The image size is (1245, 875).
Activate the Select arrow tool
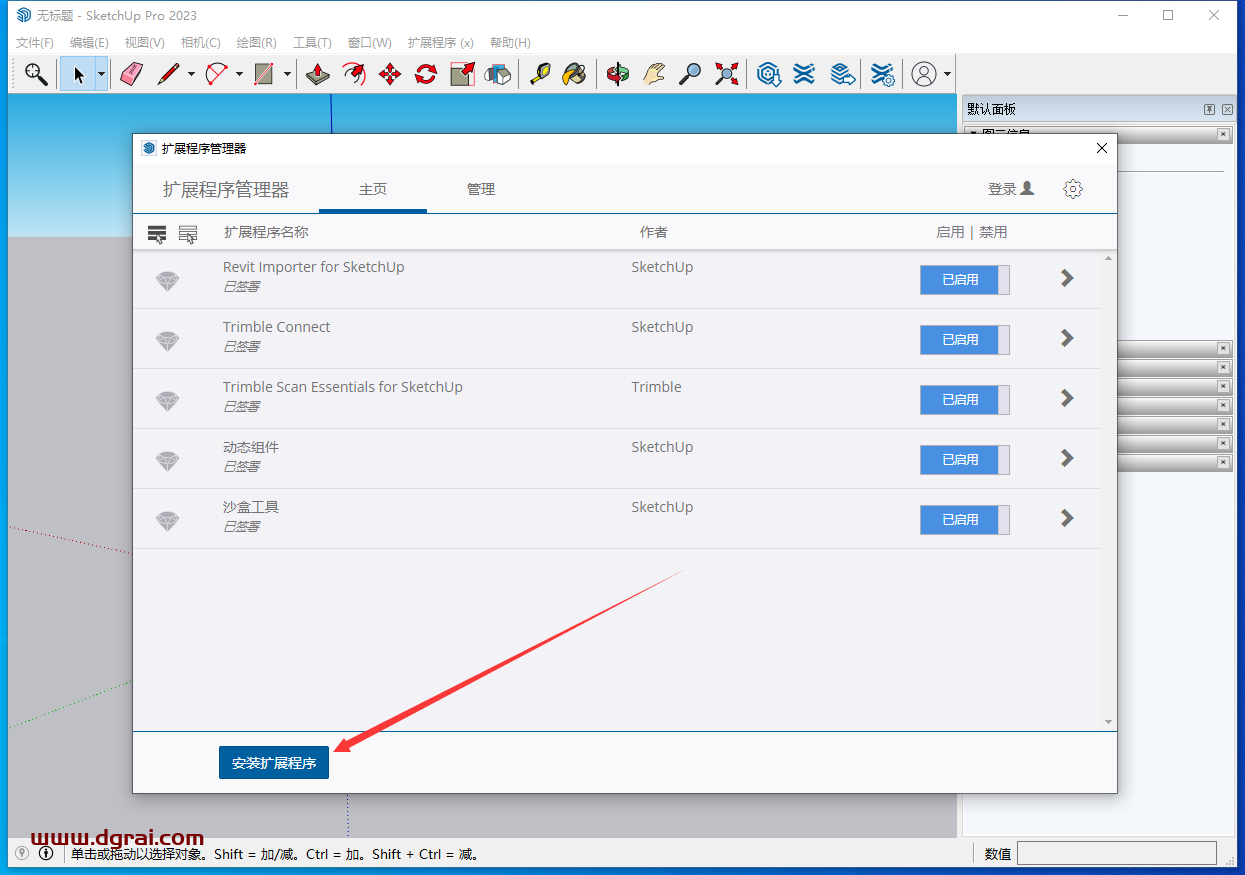(78, 74)
